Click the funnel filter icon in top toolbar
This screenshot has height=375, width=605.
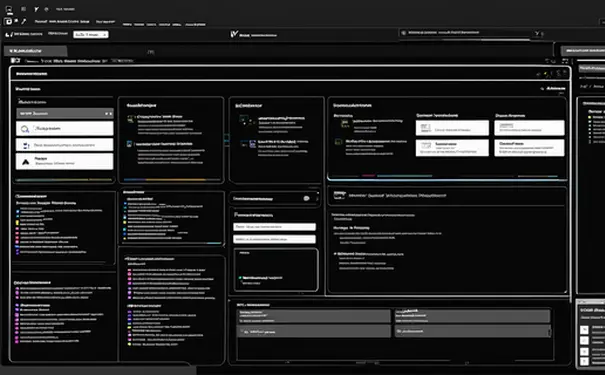36,9
